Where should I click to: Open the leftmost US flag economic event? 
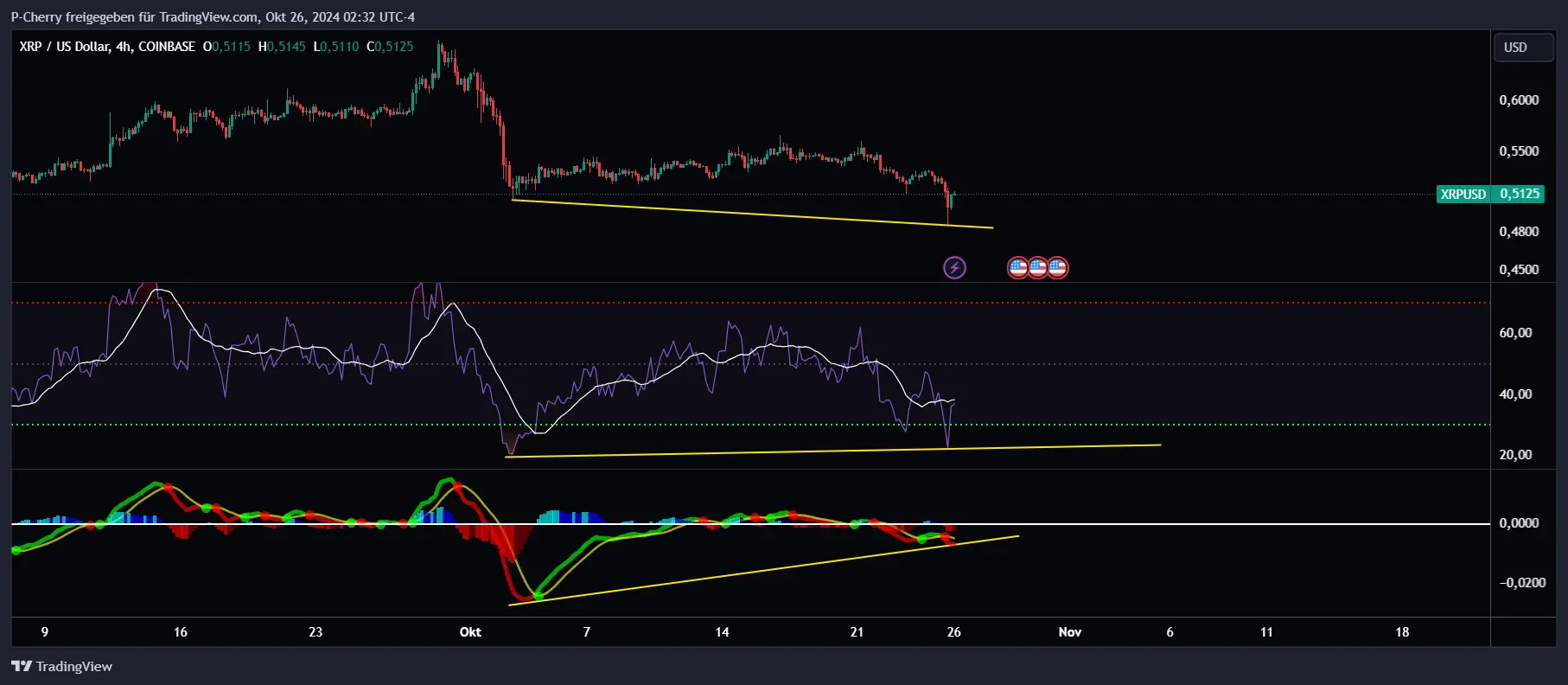coord(1018,268)
